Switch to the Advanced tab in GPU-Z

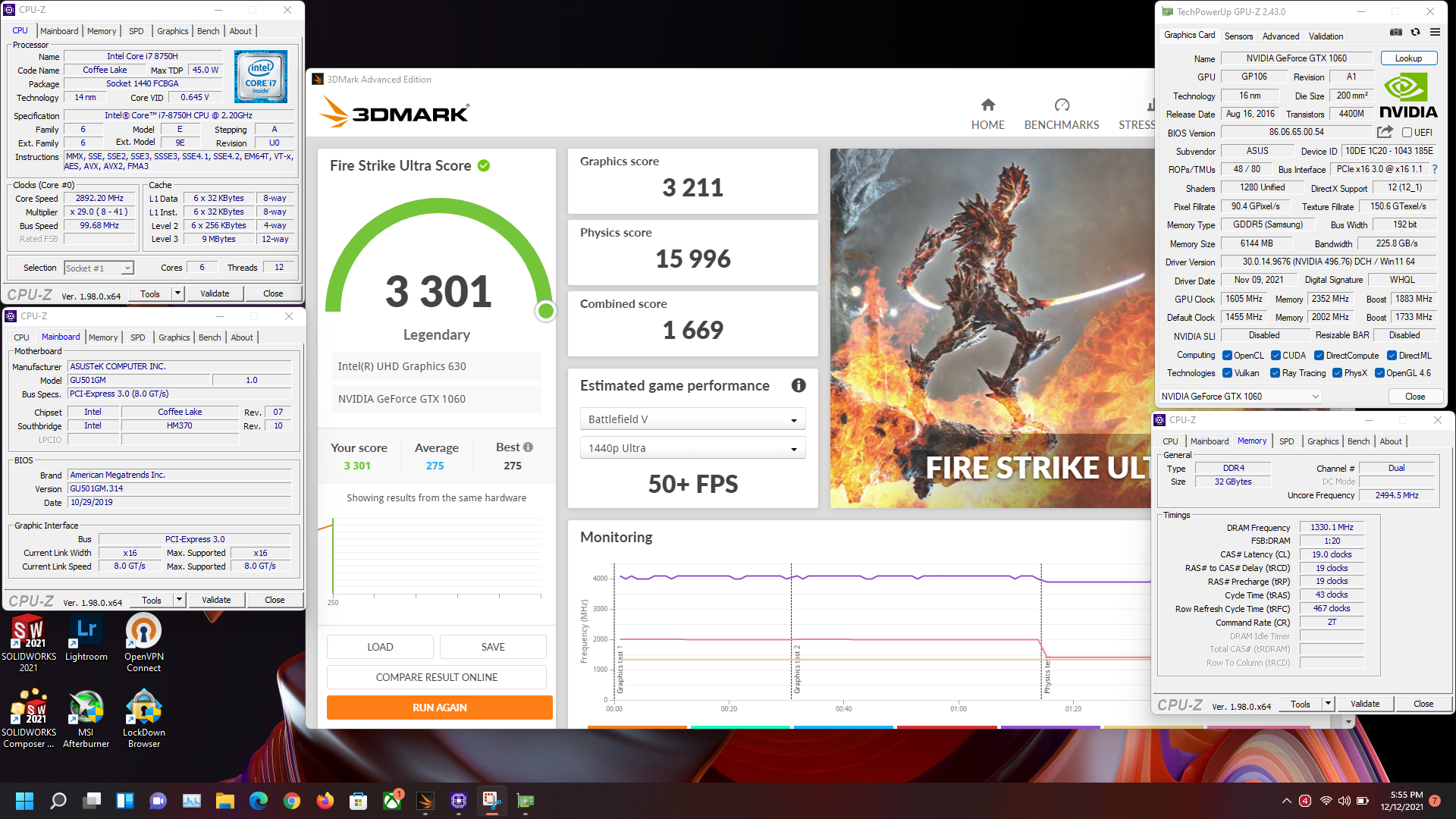click(1281, 36)
